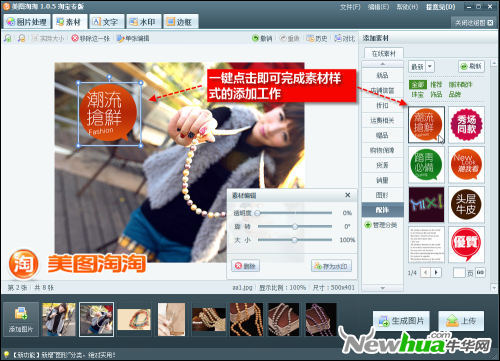Viewport: 500px width, 361px height.
Task: Click the sticker's top rotation handle on canvas
Action: click(109, 77)
